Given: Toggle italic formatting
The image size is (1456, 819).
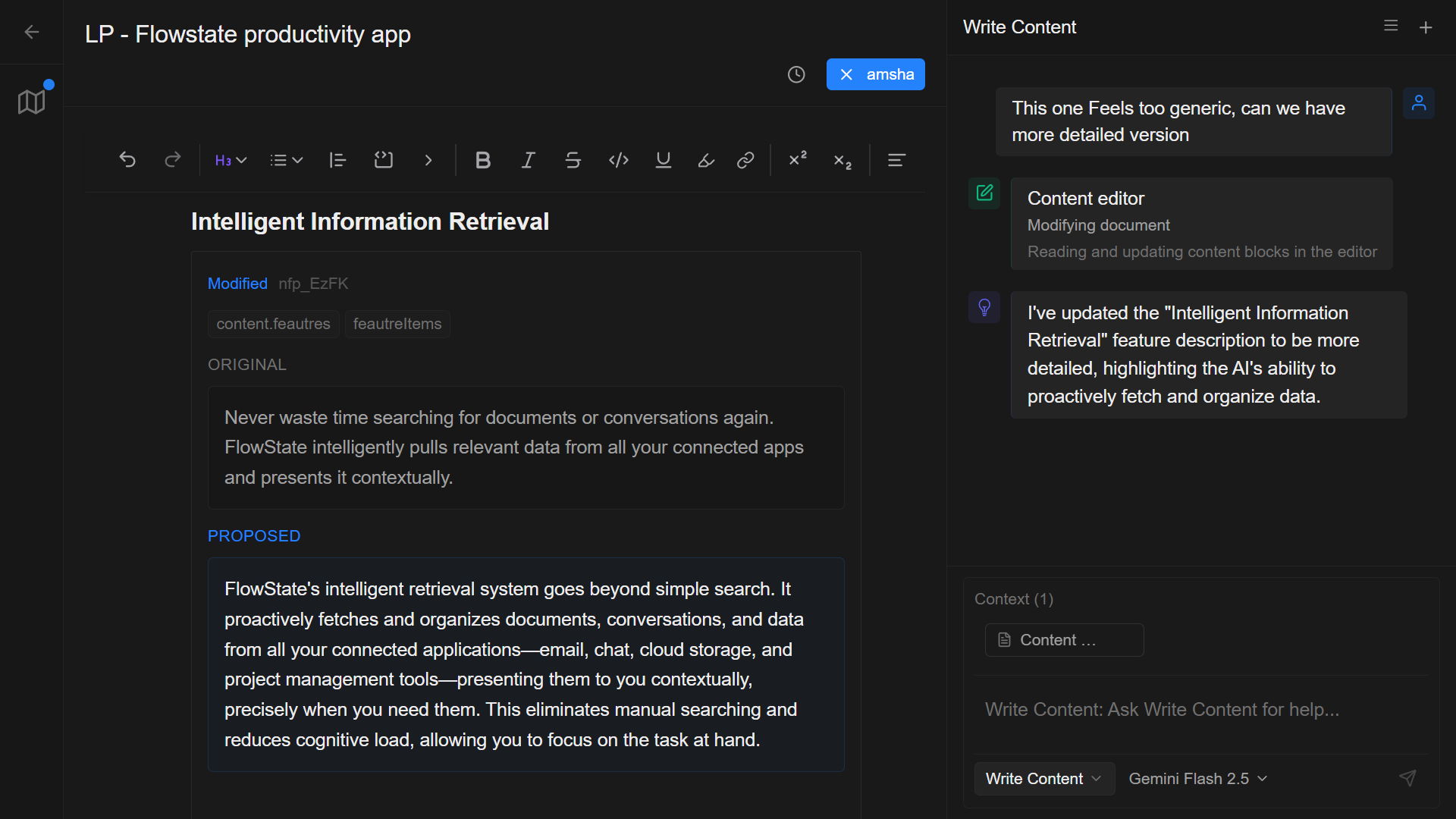Looking at the screenshot, I should 529,160.
